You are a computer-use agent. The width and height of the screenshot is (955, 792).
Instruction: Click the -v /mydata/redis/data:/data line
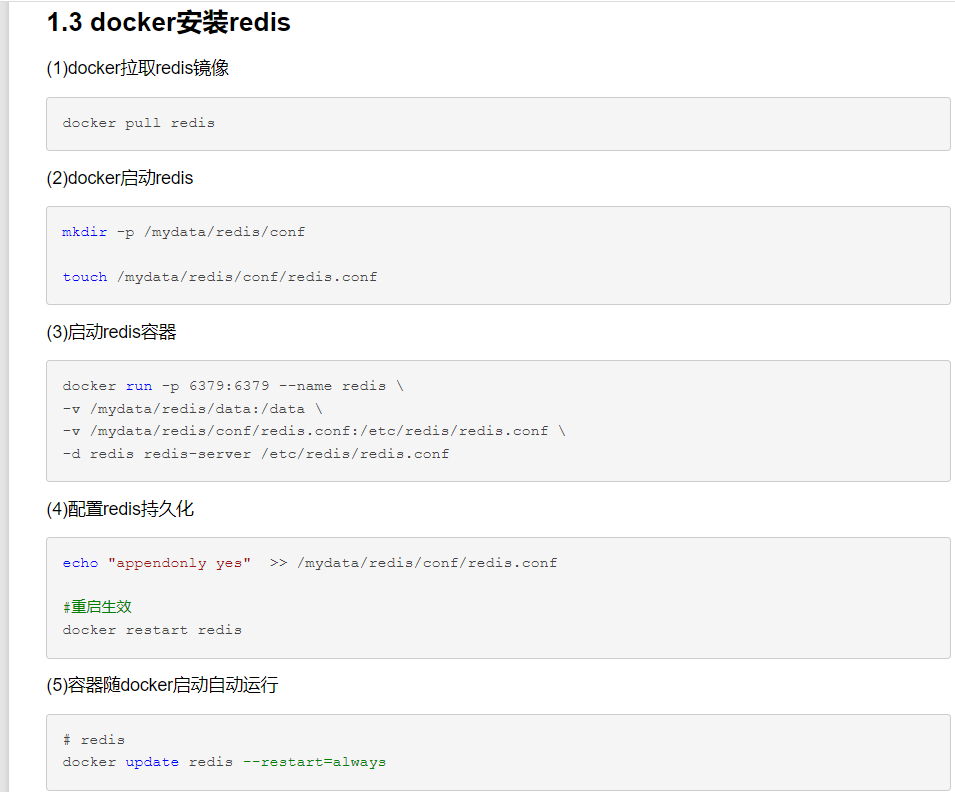tap(192, 409)
